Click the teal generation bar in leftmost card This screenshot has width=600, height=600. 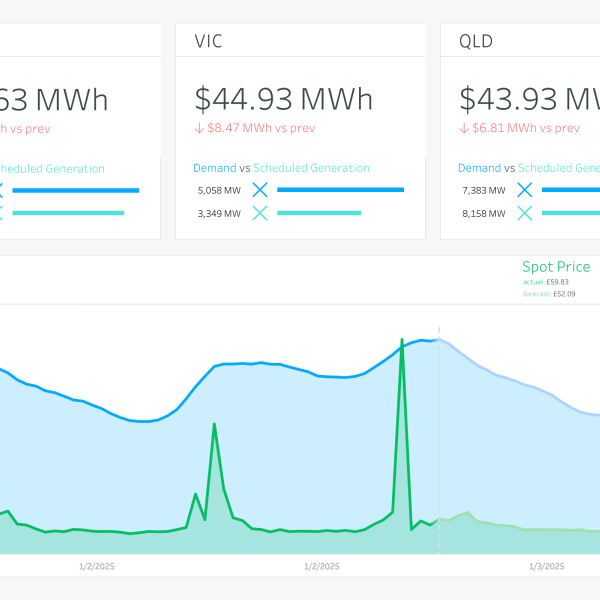coord(68,213)
